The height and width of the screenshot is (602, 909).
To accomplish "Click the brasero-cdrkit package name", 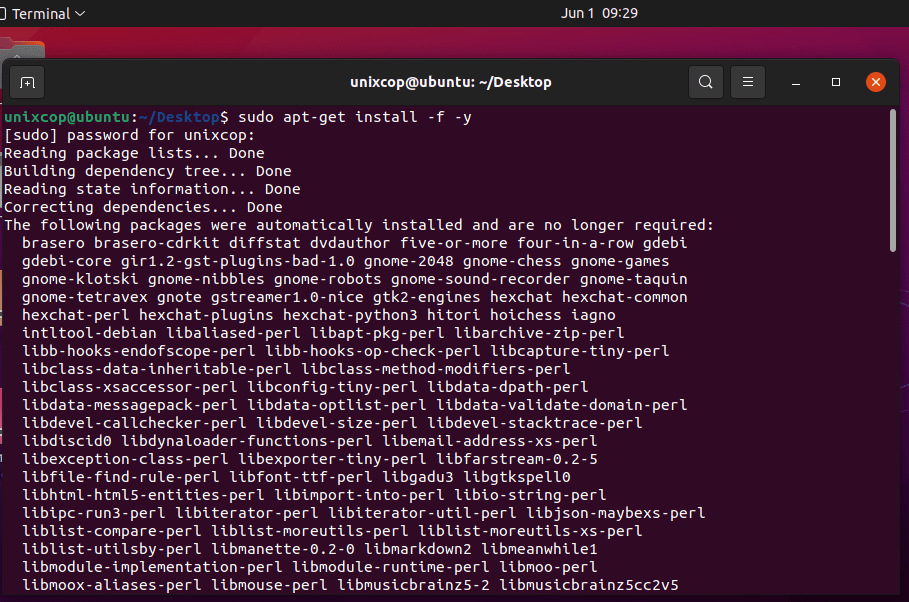I will click(157, 243).
